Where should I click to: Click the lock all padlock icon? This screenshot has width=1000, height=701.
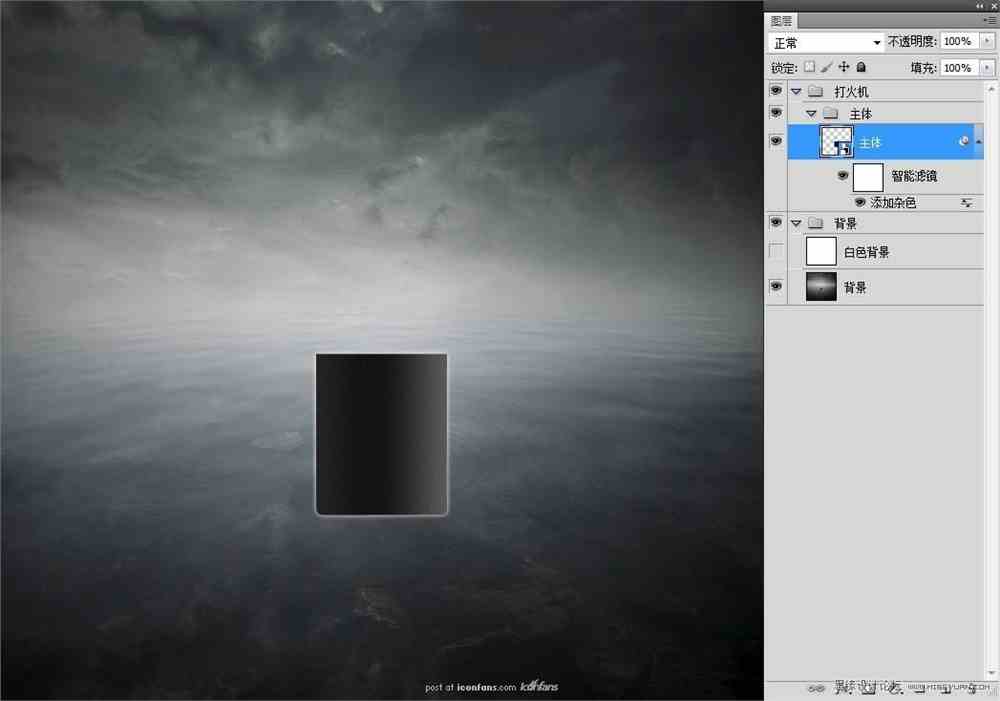tap(861, 67)
